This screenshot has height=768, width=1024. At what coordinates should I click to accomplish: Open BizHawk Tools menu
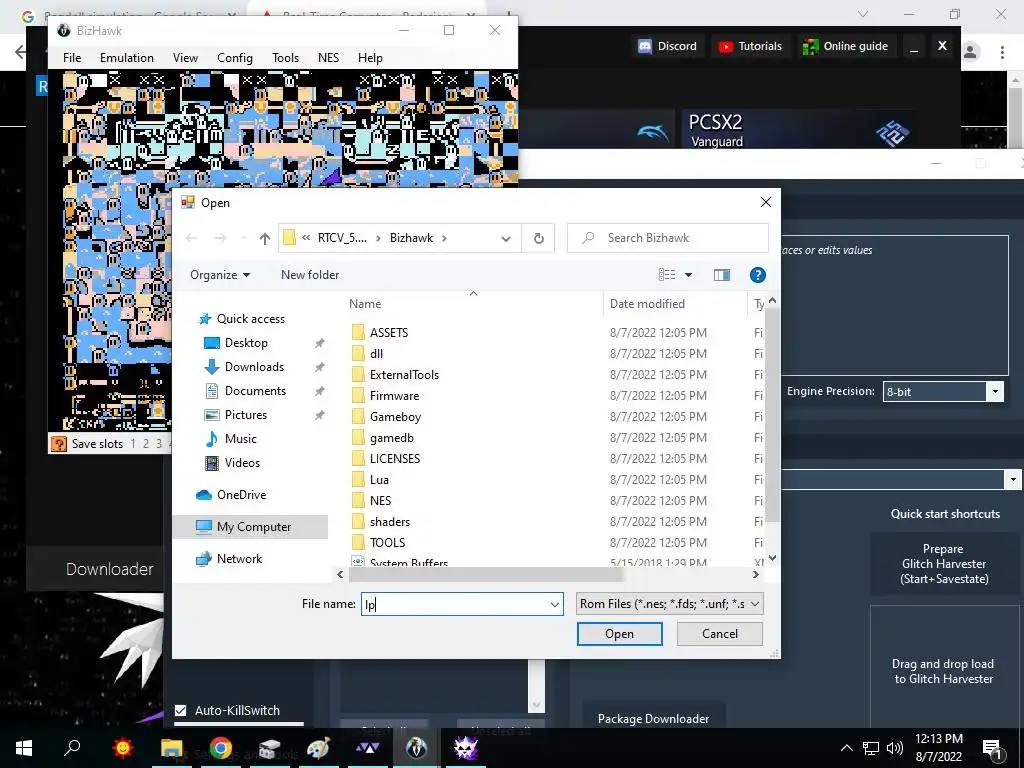[x=285, y=58]
